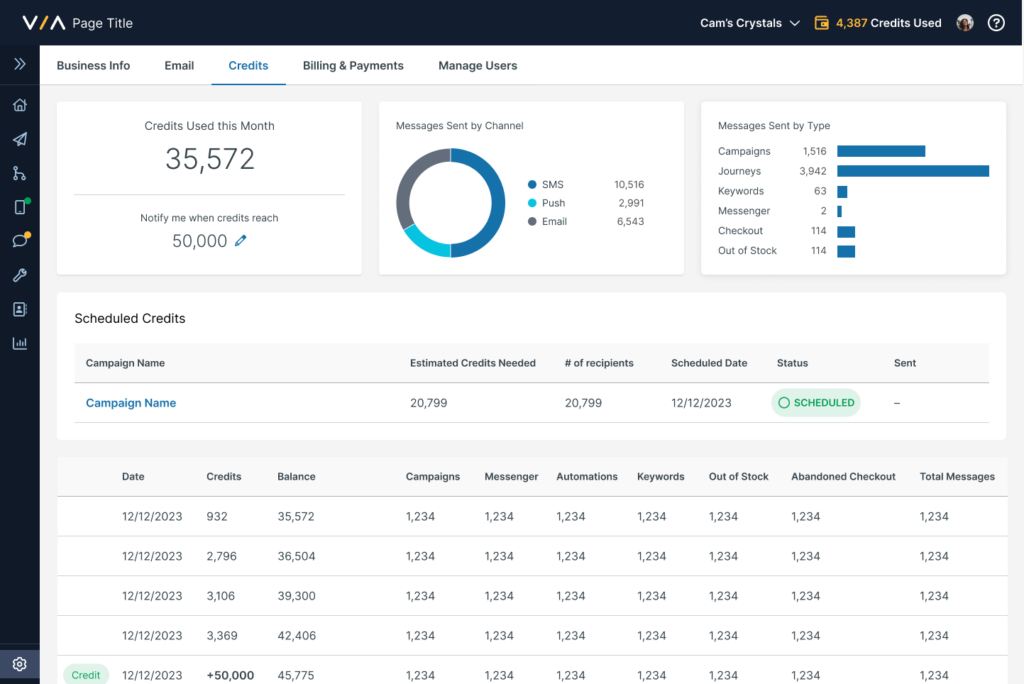The image size is (1024, 684).
Task: Open the Campaign Name link
Action: [x=131, y=403]
